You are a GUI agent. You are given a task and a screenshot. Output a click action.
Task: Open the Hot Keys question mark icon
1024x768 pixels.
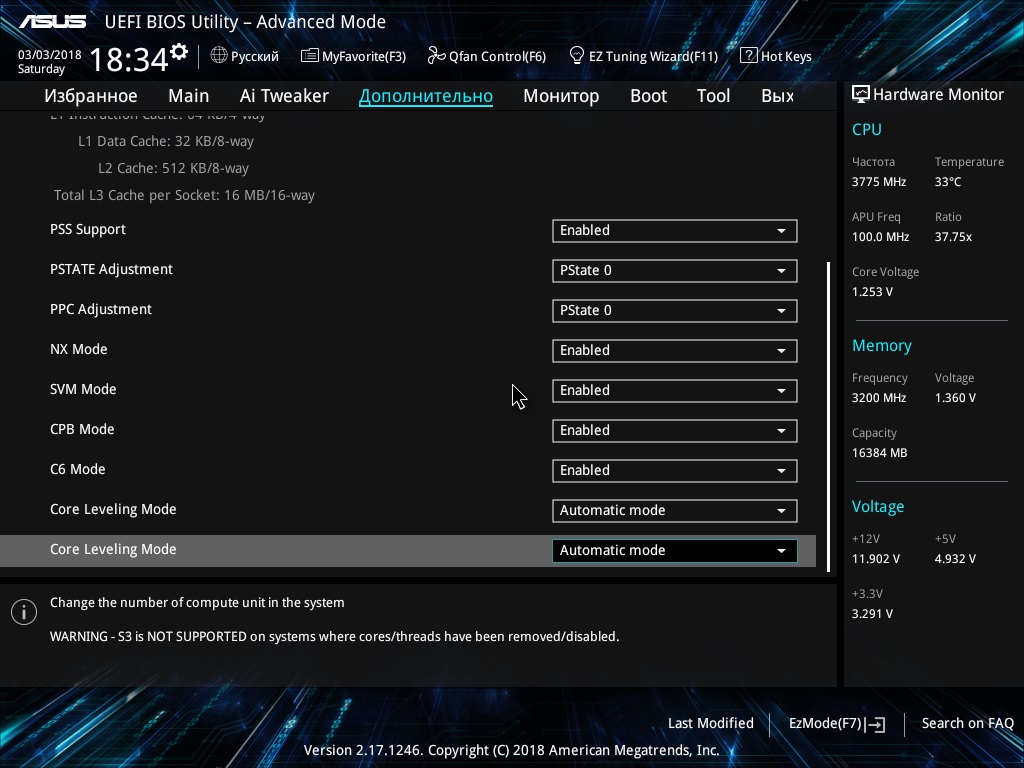(748, 56)
